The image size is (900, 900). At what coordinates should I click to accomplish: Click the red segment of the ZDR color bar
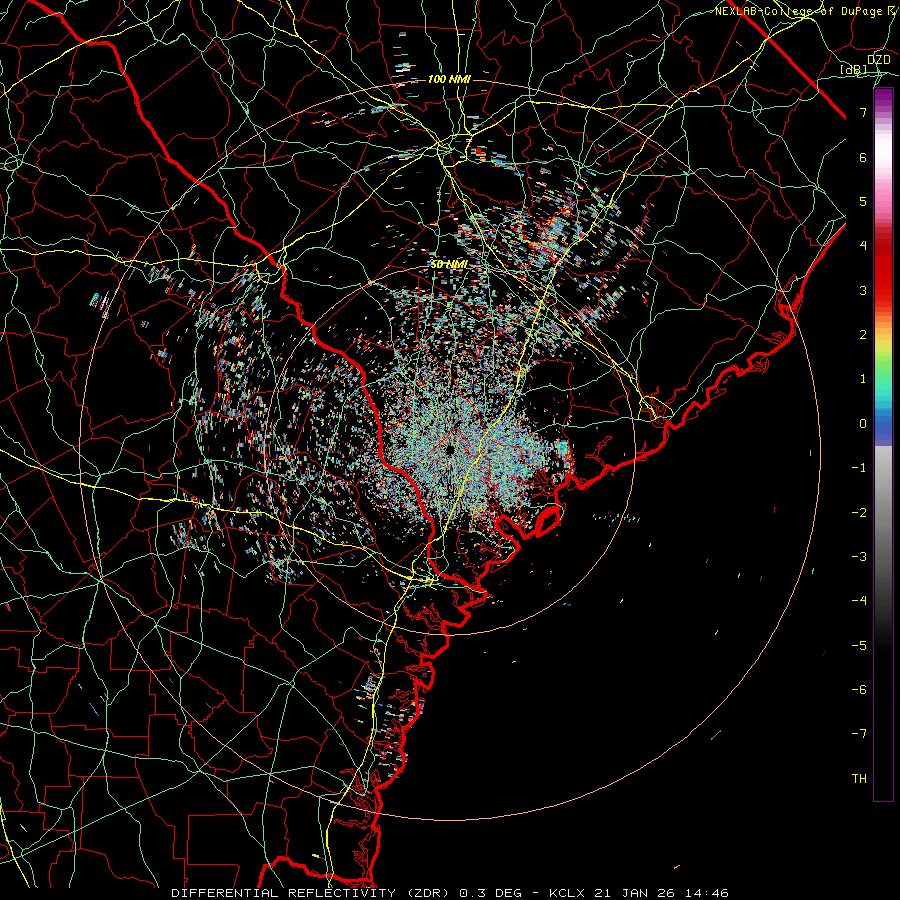tap(883, 270)
